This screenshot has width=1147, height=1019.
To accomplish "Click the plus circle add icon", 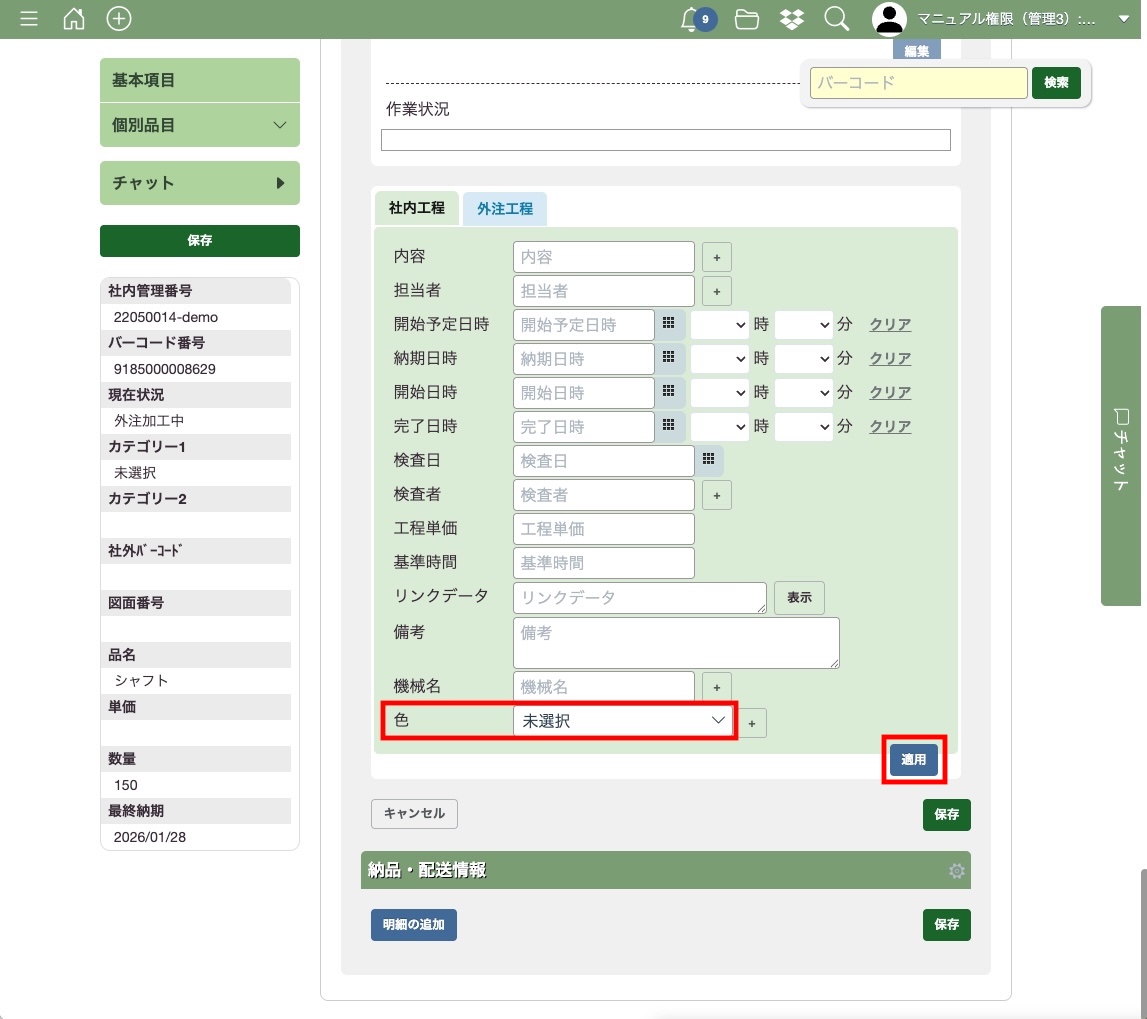I will tap(119, 19).
